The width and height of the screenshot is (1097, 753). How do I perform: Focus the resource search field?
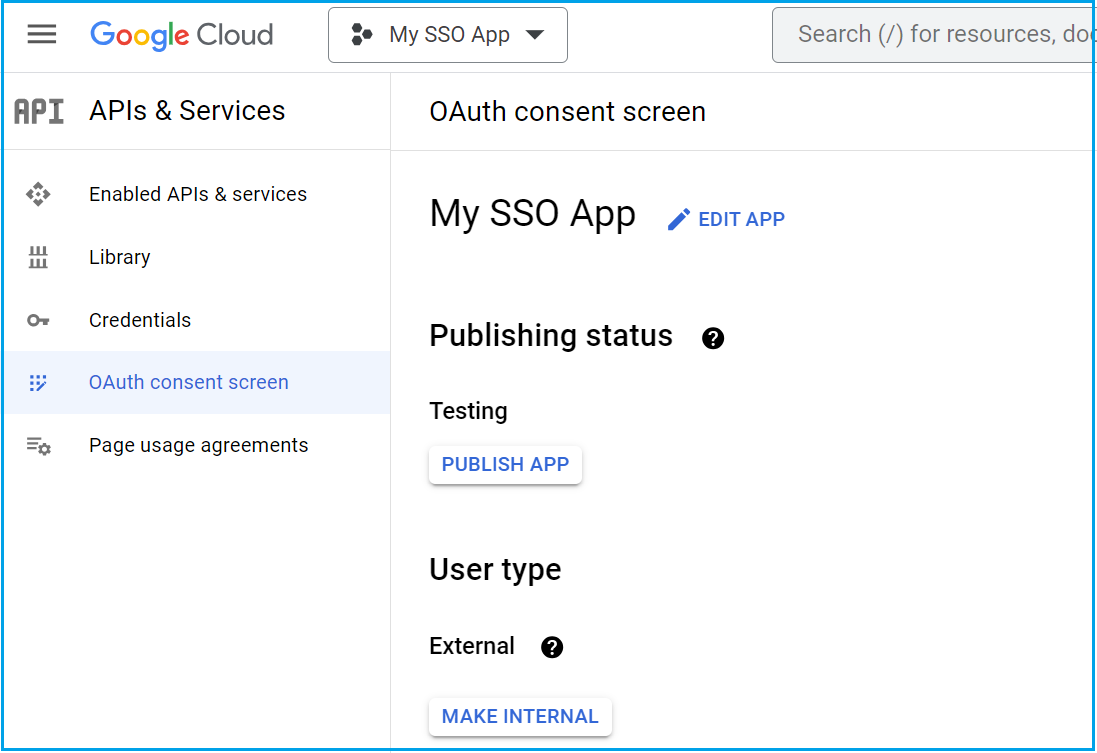point(934,35)
